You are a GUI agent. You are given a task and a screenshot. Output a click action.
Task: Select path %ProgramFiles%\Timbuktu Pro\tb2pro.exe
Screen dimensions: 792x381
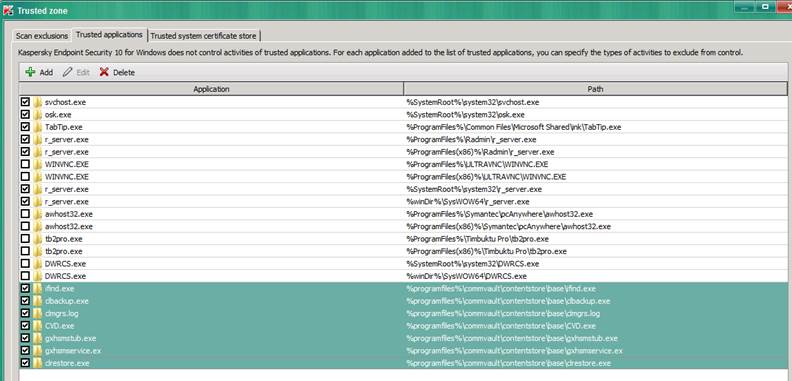477,239
